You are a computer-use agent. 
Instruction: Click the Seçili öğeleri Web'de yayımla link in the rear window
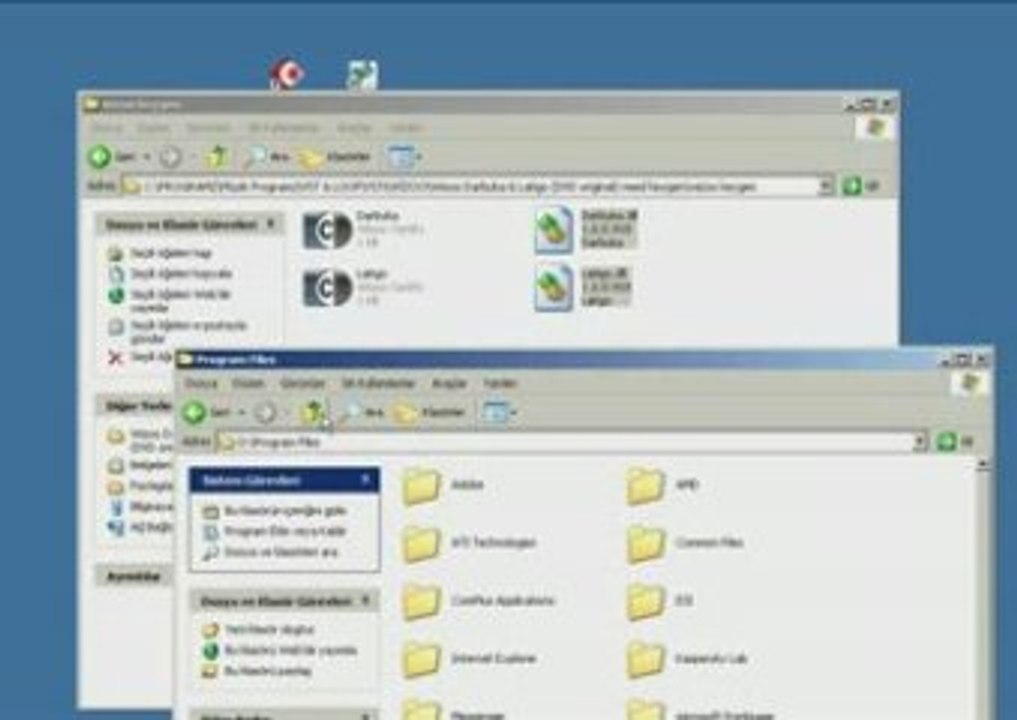pos(181,300)
